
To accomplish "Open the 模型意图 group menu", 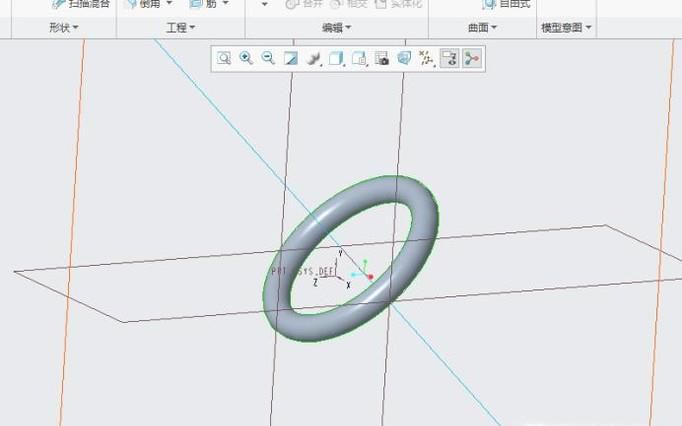I will [566, 28].
